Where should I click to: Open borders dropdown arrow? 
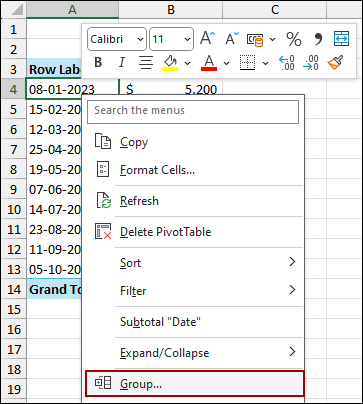[x=265, y=63]
